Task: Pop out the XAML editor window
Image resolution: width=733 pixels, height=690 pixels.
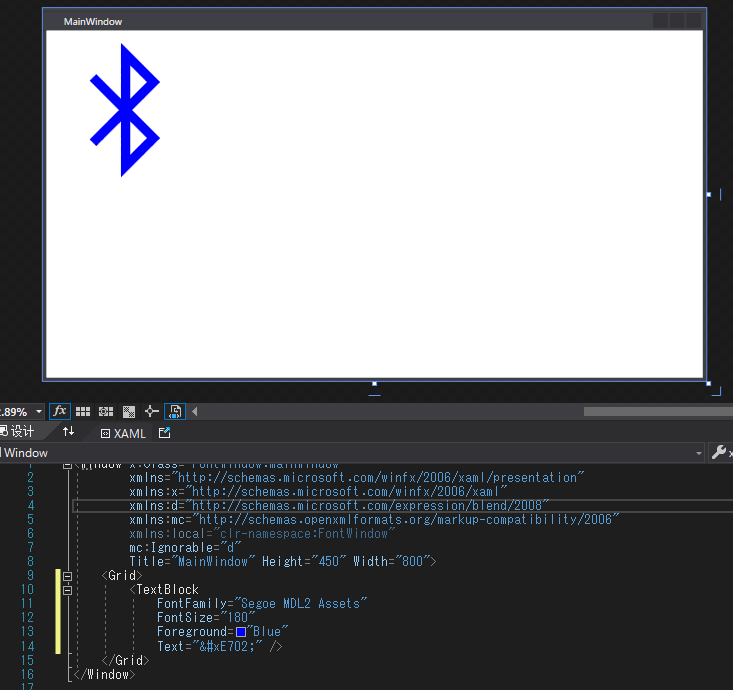Action: (165, 433)
